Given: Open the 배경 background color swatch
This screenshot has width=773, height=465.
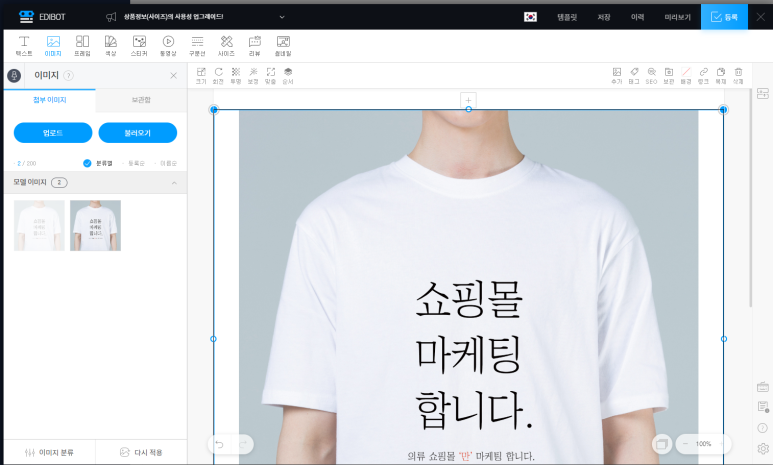Looking at the screenshot, I should [x=686, y=76].
